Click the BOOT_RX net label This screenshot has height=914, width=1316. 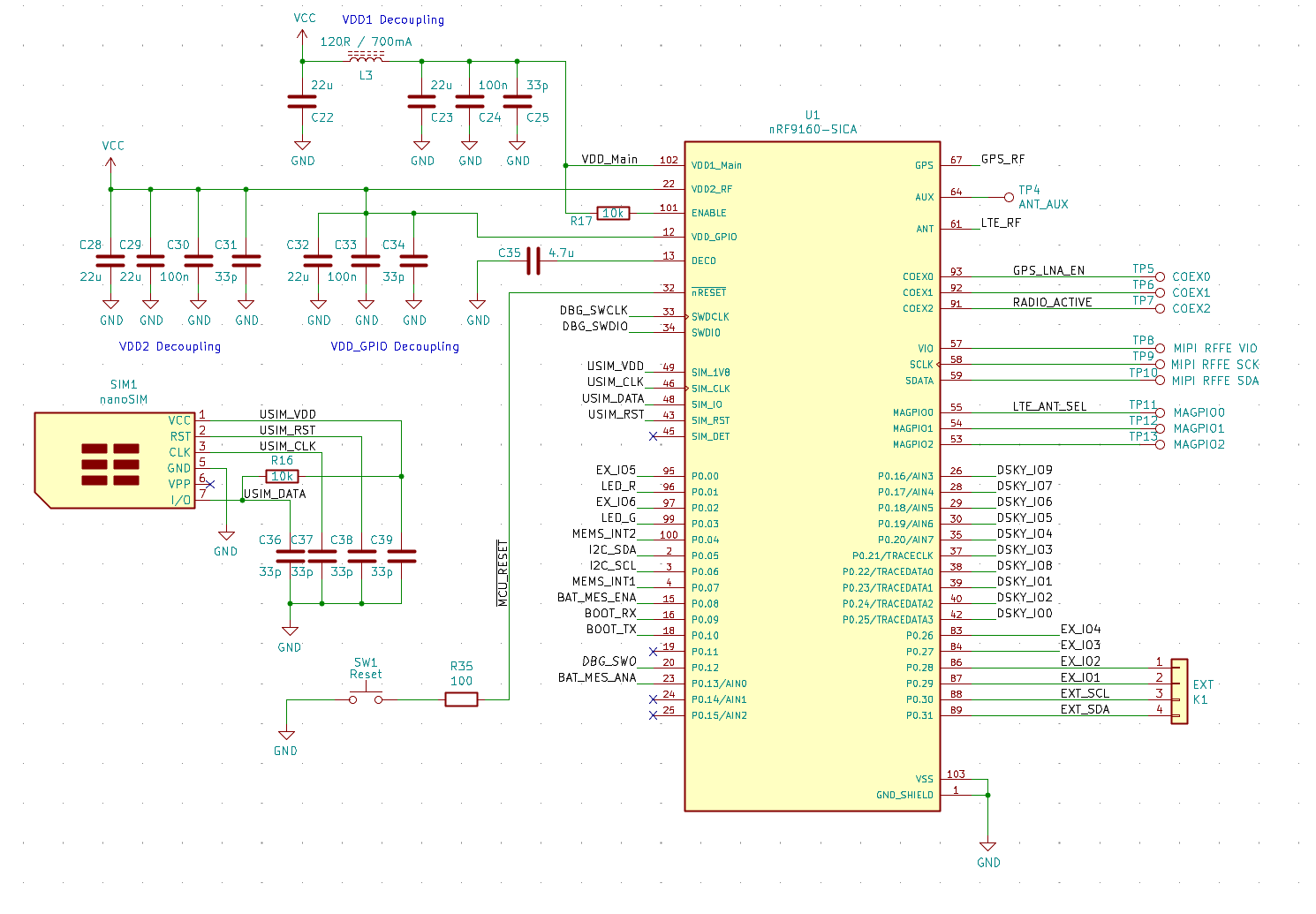pos(610,613)
